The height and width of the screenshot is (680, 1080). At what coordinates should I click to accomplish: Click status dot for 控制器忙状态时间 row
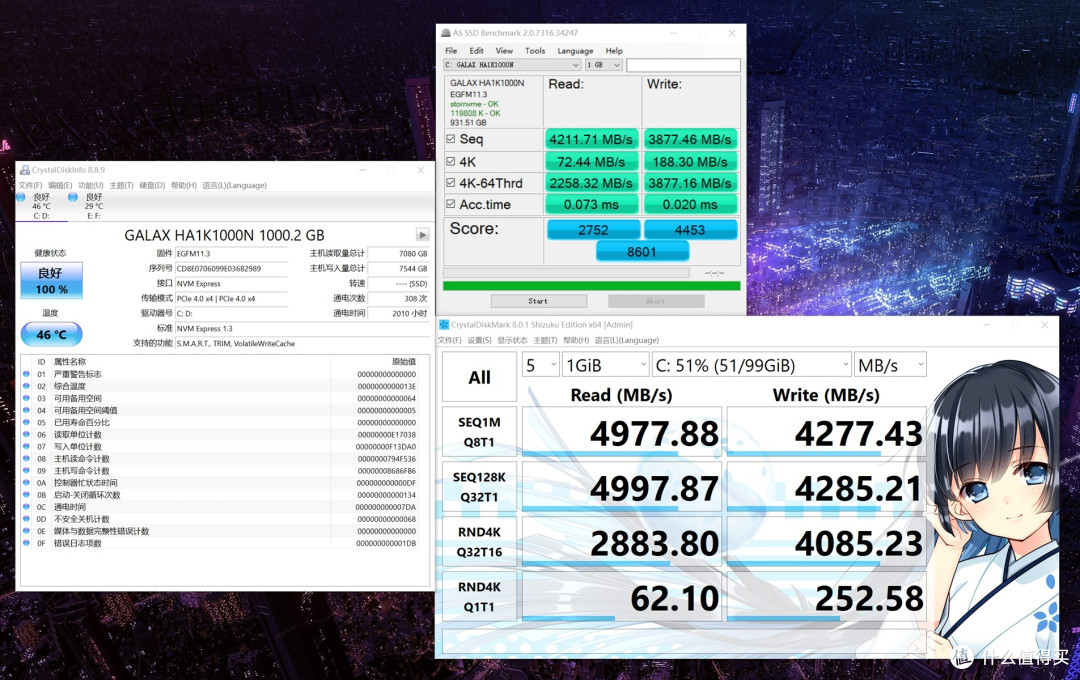point(26,483)
